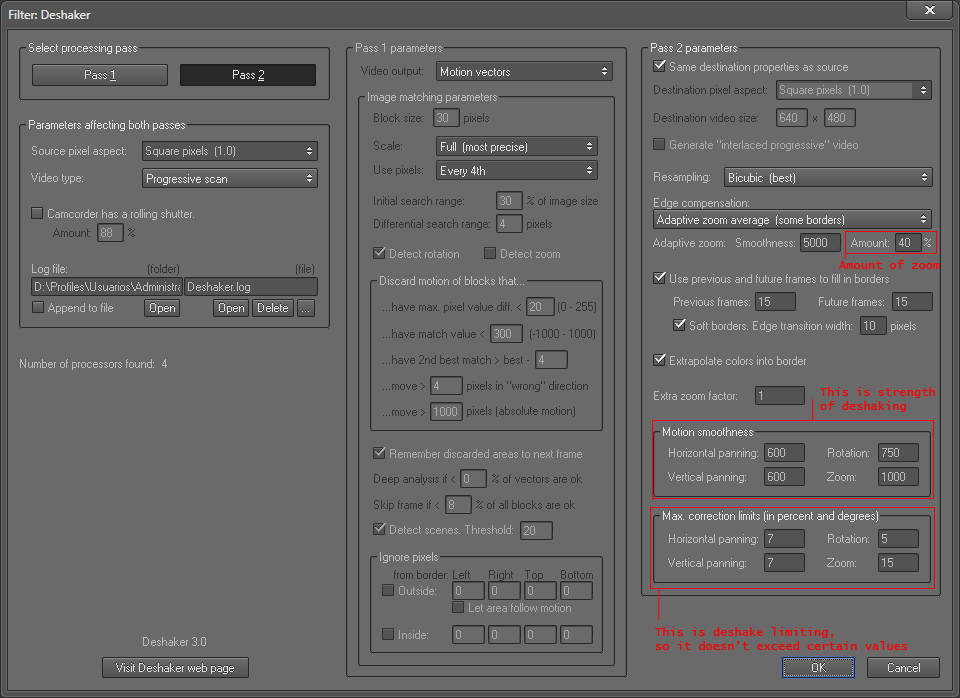
Task: Toggle Soft borders checkbox
Action: pos(679,325)
